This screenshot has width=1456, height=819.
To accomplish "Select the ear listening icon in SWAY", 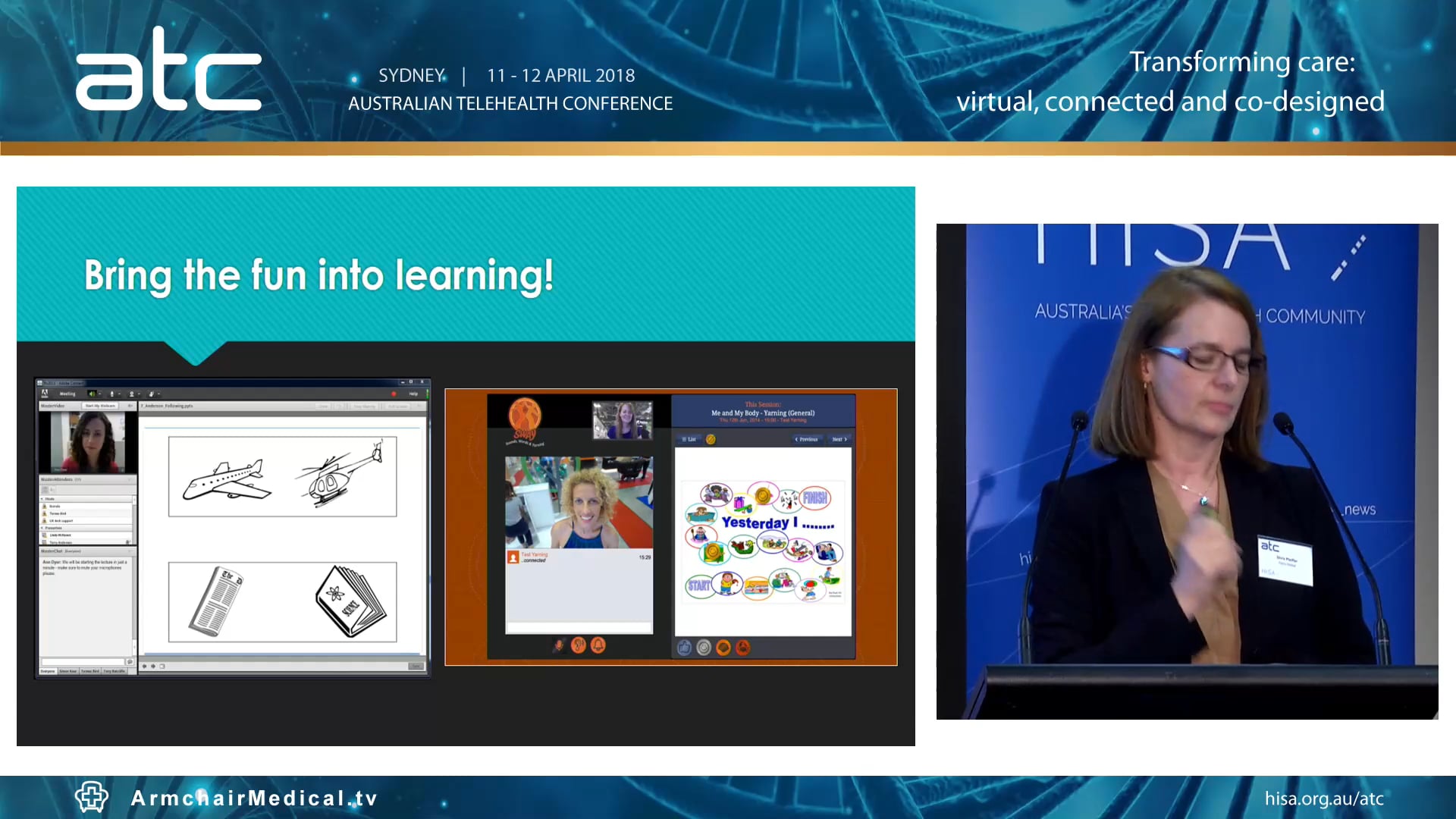I will click(578, 645).
